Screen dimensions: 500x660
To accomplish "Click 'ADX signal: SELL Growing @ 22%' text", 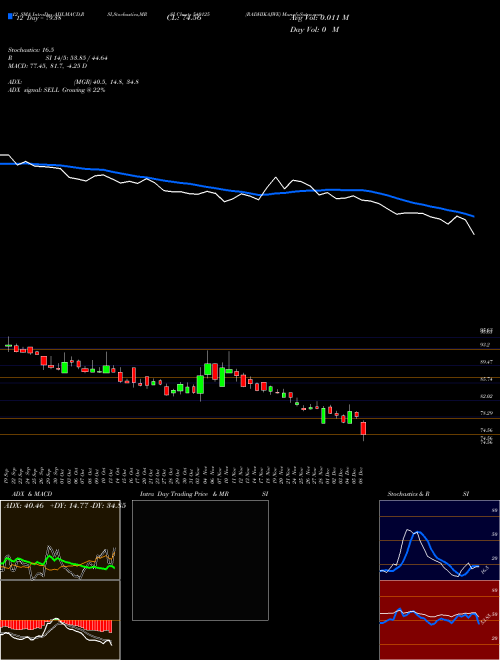I will click(56, 90).
